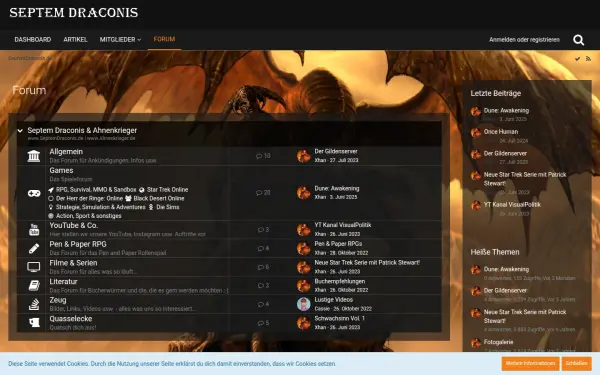Open the Black Desert Online subforum
600x375 pixels.
click(159, 199)
